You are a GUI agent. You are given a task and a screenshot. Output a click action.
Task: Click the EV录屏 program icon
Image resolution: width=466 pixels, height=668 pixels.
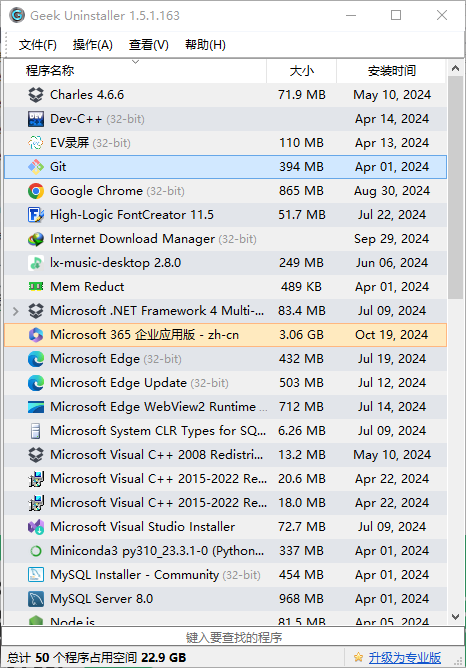[x=36, y=143]
